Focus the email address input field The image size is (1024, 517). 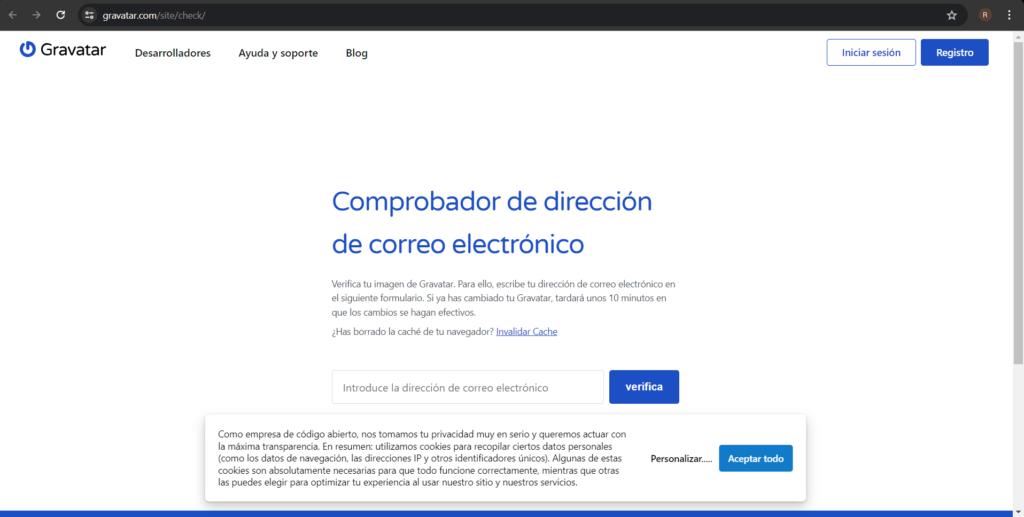[468, 387]
